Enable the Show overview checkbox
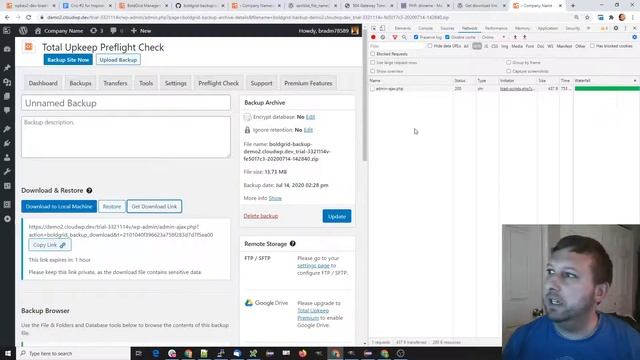The image size is (640, 360). (373, 71)
